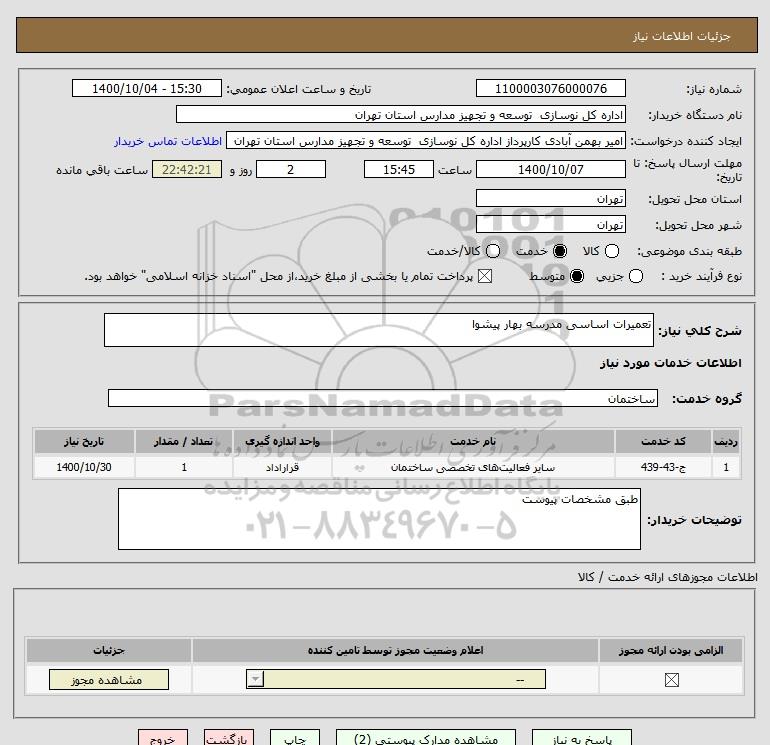Select the کالا/خدمت radio button

(493, 251)
